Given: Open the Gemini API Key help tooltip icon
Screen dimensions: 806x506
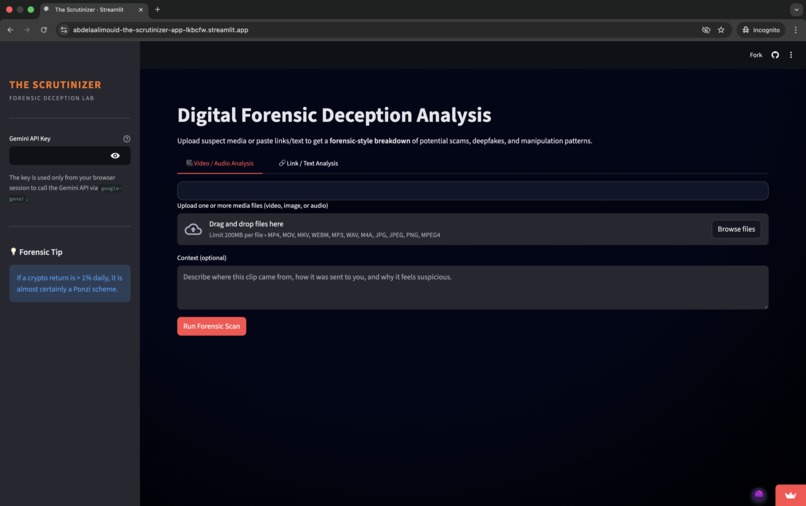Looking at the screenshot, I should pos(126,139).
